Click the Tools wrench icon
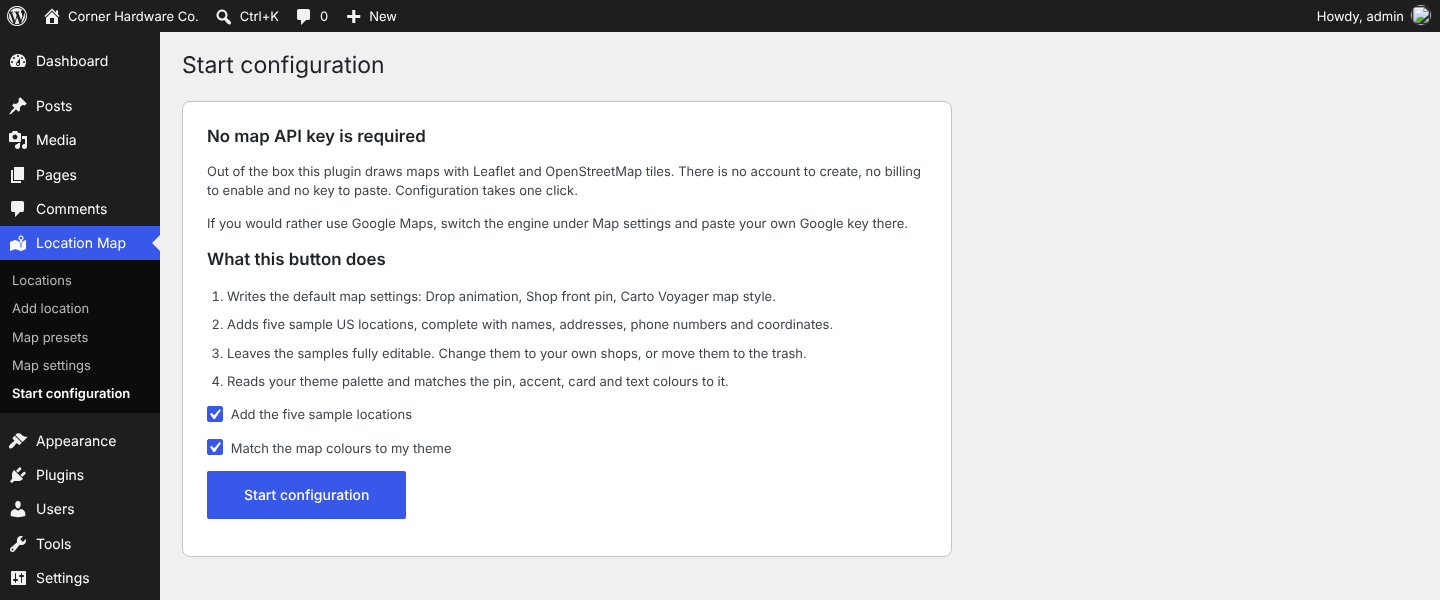This screenshot has width=1440, height=600. (x=18, y=544)
